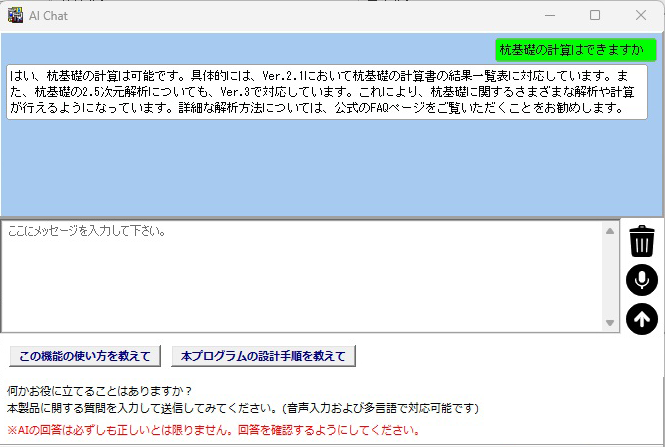Minimize the AI Chat window
665x447 pixels.
550,15
